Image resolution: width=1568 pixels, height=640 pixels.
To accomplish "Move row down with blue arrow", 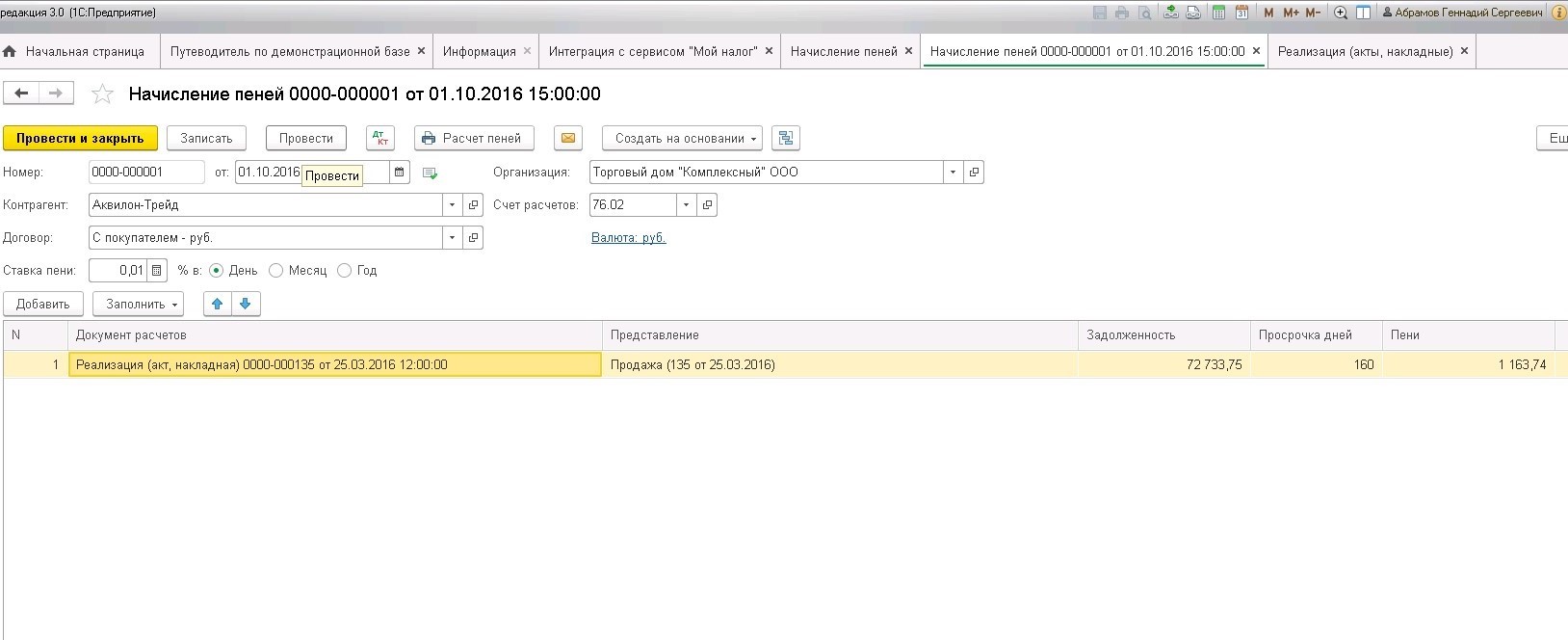I will (x=246, y=304).
